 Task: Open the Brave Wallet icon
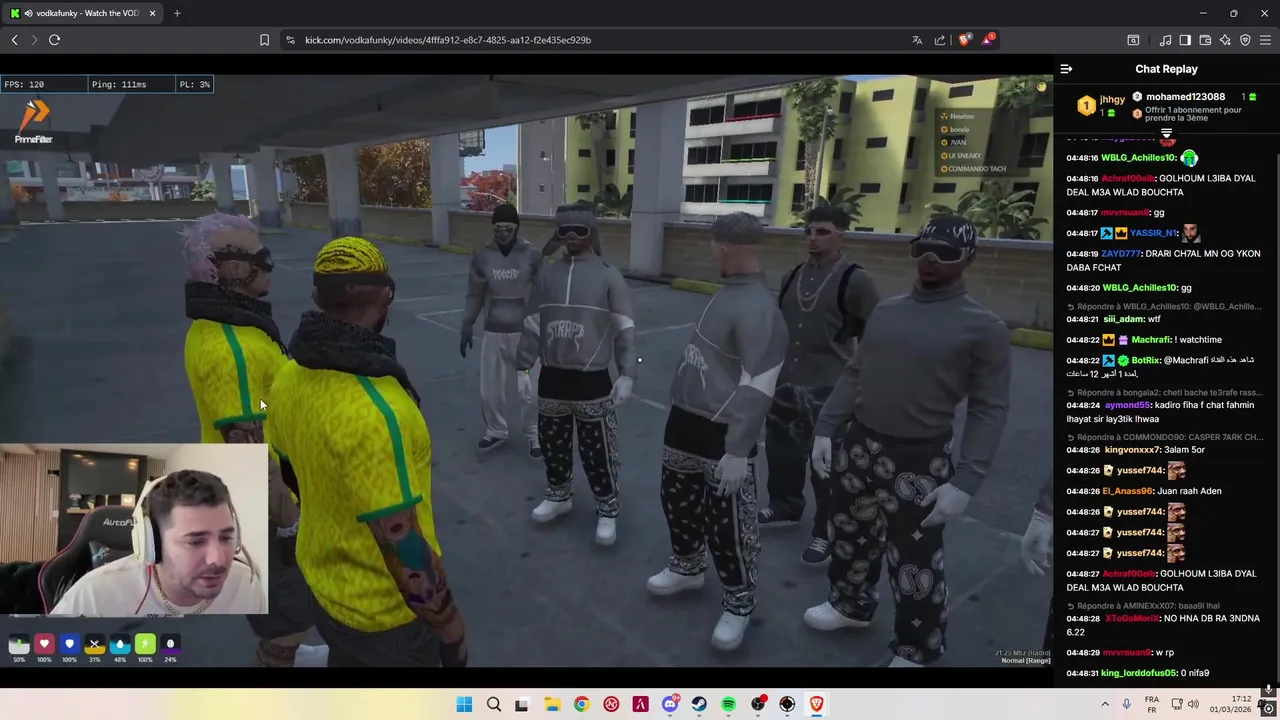(1205, 40)
